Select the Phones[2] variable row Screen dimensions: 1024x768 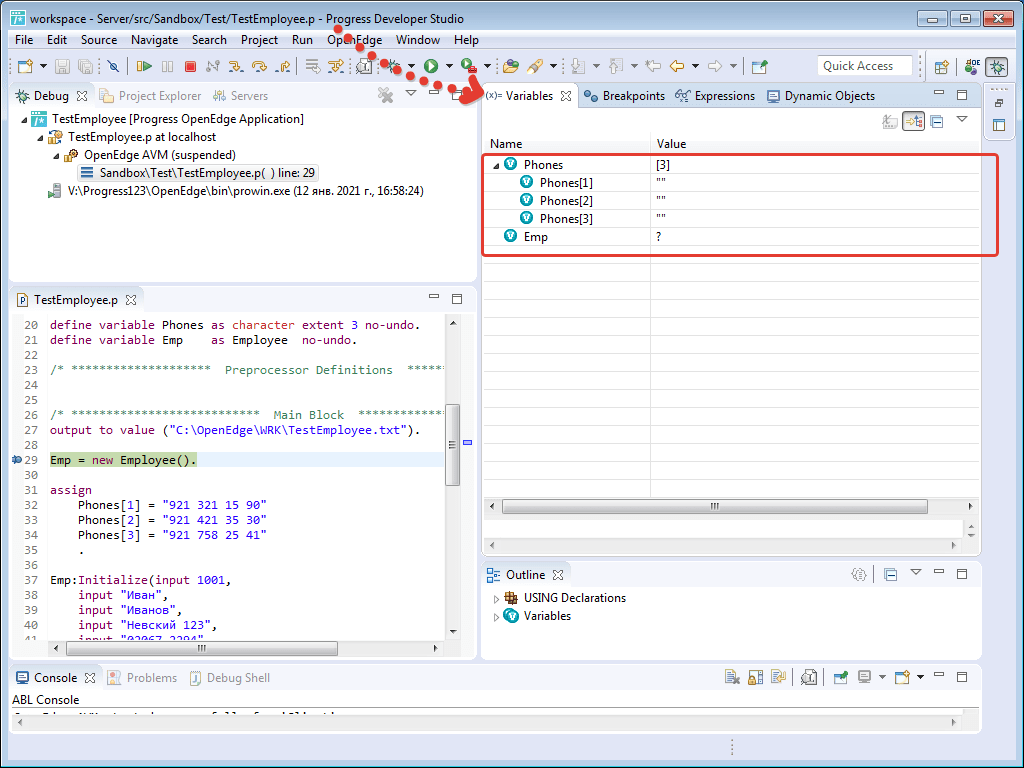coord(731,200)
